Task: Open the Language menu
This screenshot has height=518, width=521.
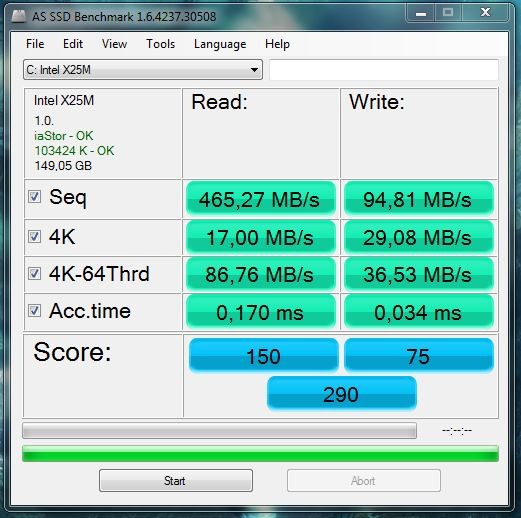Action: pos(220,44)
